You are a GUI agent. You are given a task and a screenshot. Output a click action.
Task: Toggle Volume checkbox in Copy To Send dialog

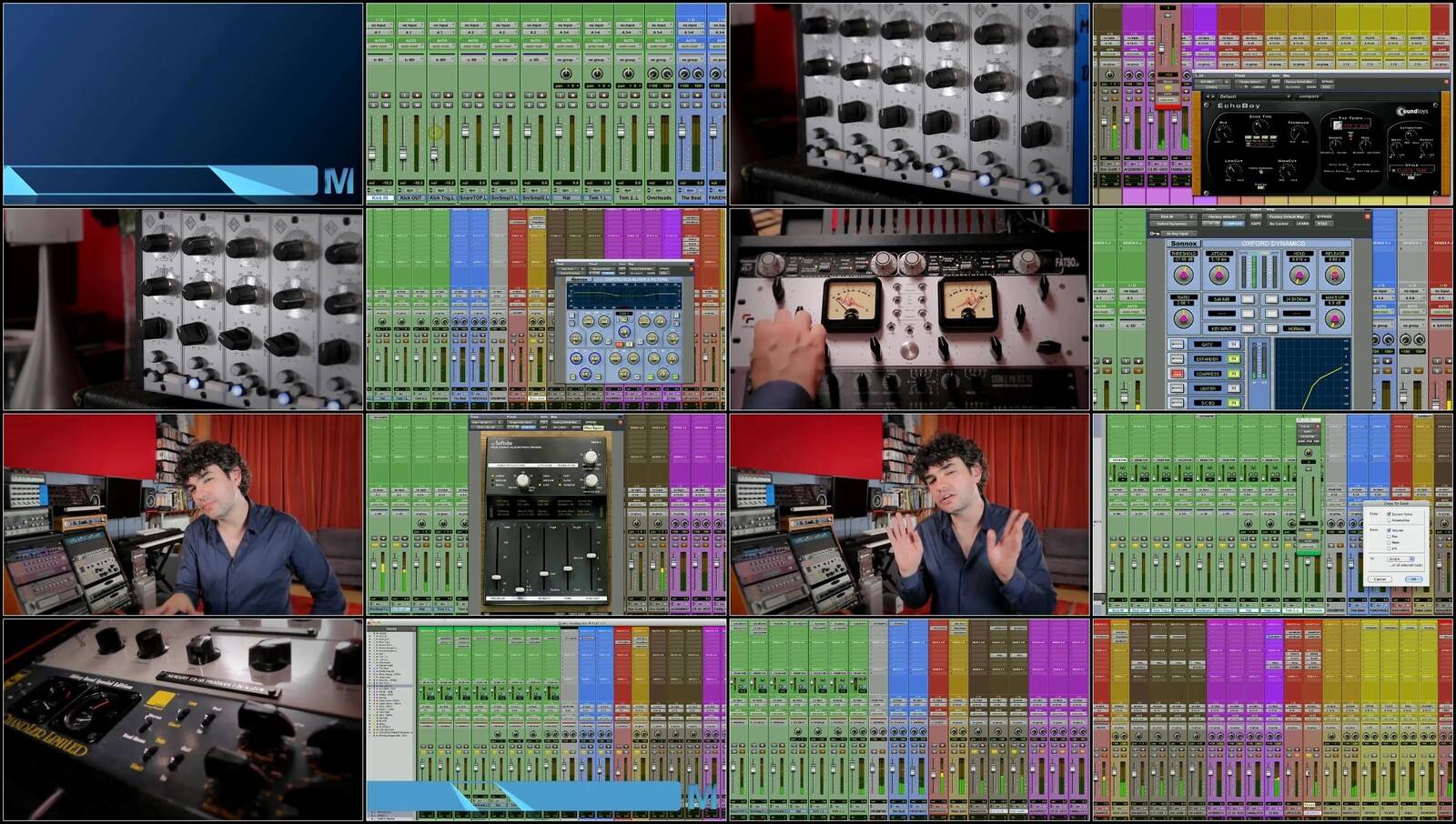pos(1389,530)
